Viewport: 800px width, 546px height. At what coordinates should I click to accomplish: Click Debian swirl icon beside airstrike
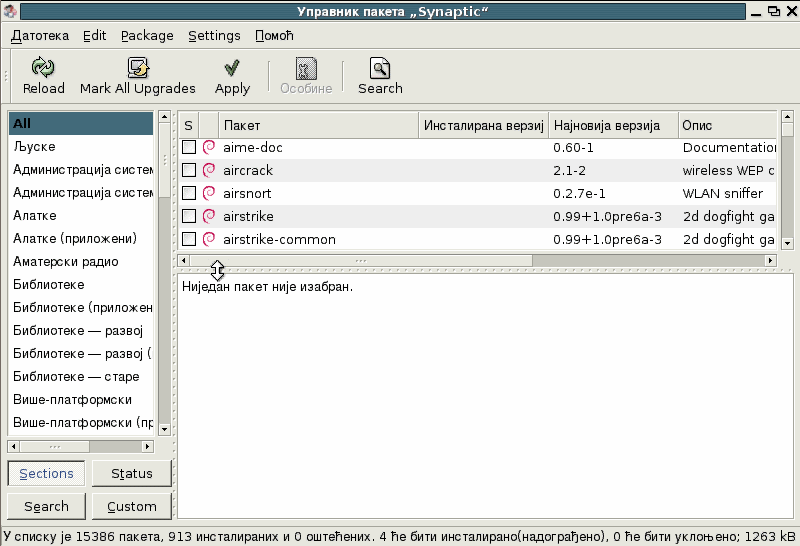point(209,216)
